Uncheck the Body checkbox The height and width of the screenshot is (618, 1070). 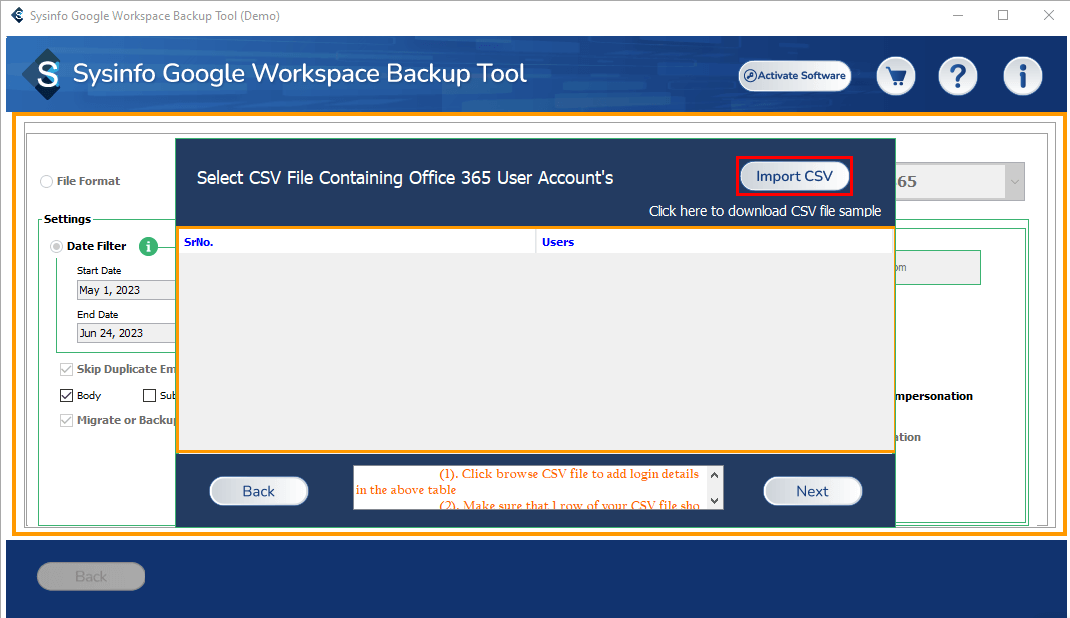(x=66, y=396)
